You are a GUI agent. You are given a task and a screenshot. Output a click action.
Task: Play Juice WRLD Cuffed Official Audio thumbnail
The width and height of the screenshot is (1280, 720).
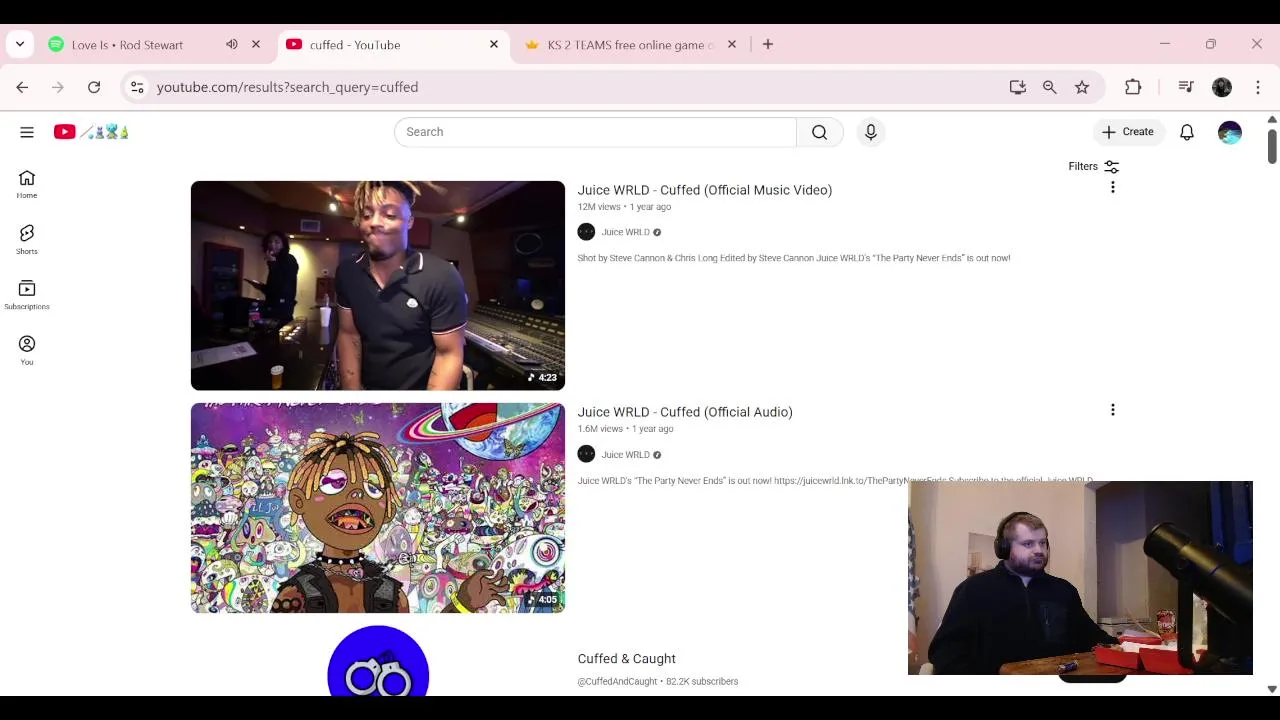pyautogui.click(x=378, y=508)
